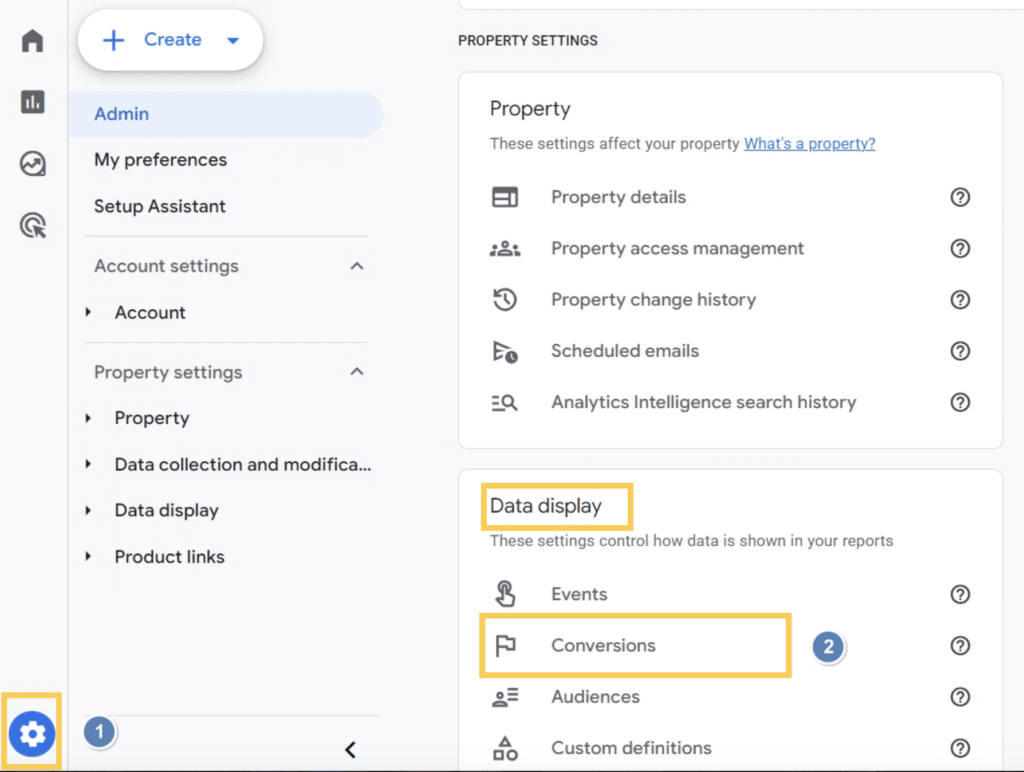Open Events under Data display
1024x772 pixels.
click(579, 594)
